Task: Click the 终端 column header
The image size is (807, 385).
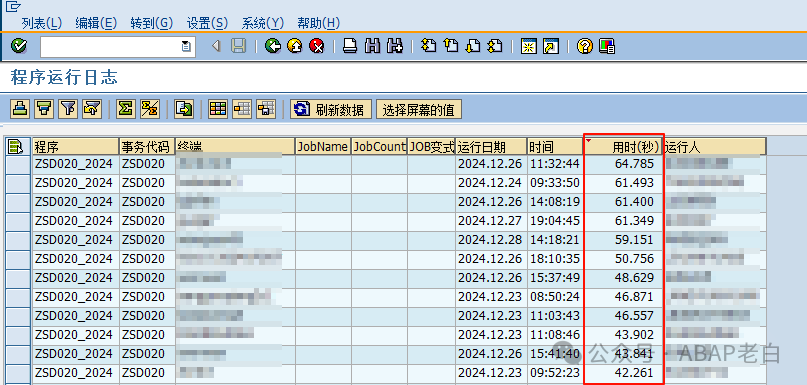Action: click(235, 147)
